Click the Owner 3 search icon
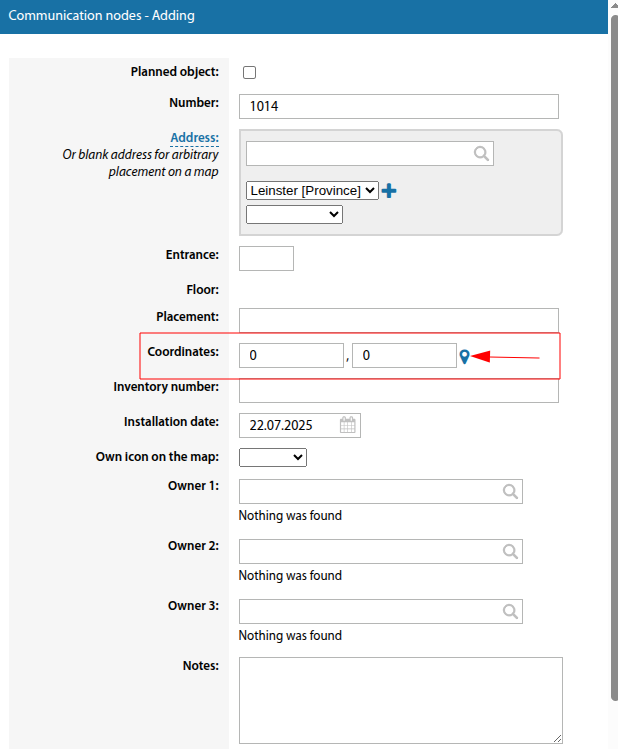 click(510, 611)
